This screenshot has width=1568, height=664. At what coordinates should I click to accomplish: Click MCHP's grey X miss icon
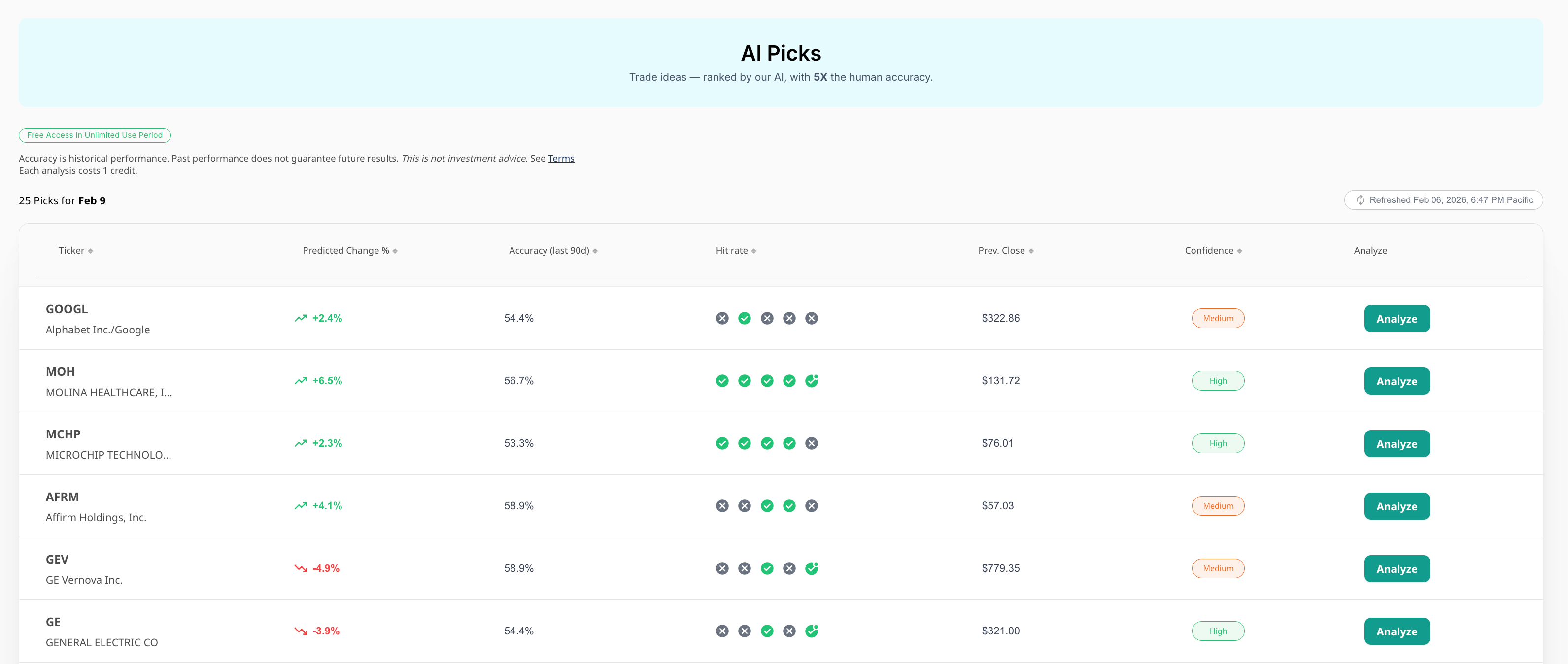tap(812, 444)
